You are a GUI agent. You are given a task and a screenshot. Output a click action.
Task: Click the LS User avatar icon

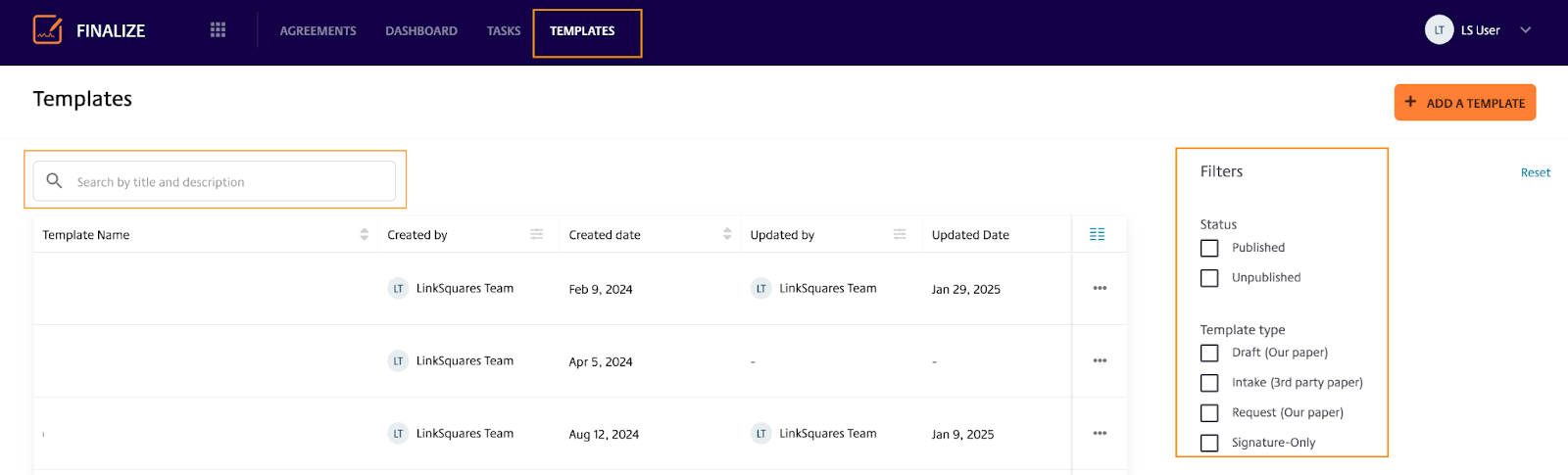1439,30
